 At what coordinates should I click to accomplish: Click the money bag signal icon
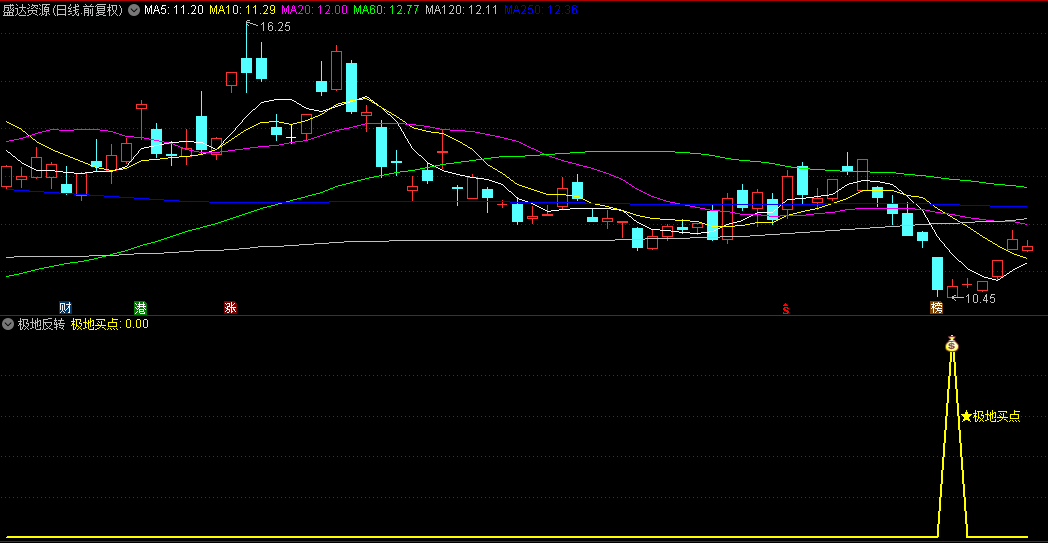click(x=952, y=344)
